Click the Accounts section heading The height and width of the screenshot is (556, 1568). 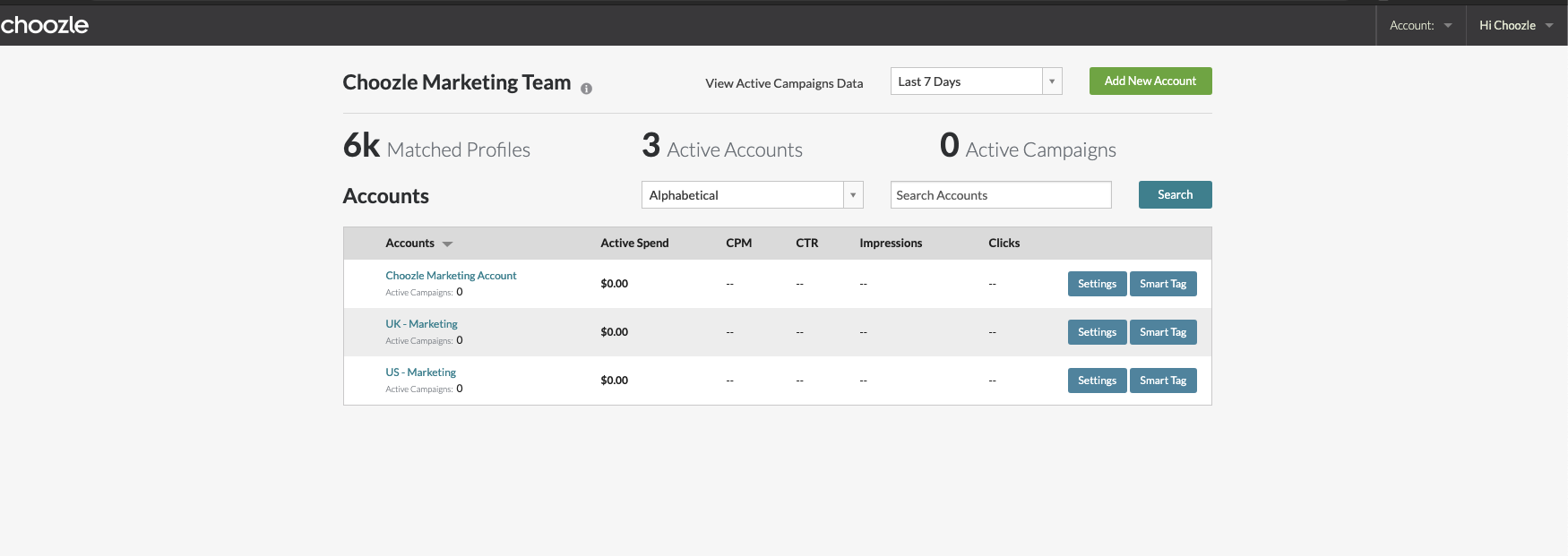point(385,196)
